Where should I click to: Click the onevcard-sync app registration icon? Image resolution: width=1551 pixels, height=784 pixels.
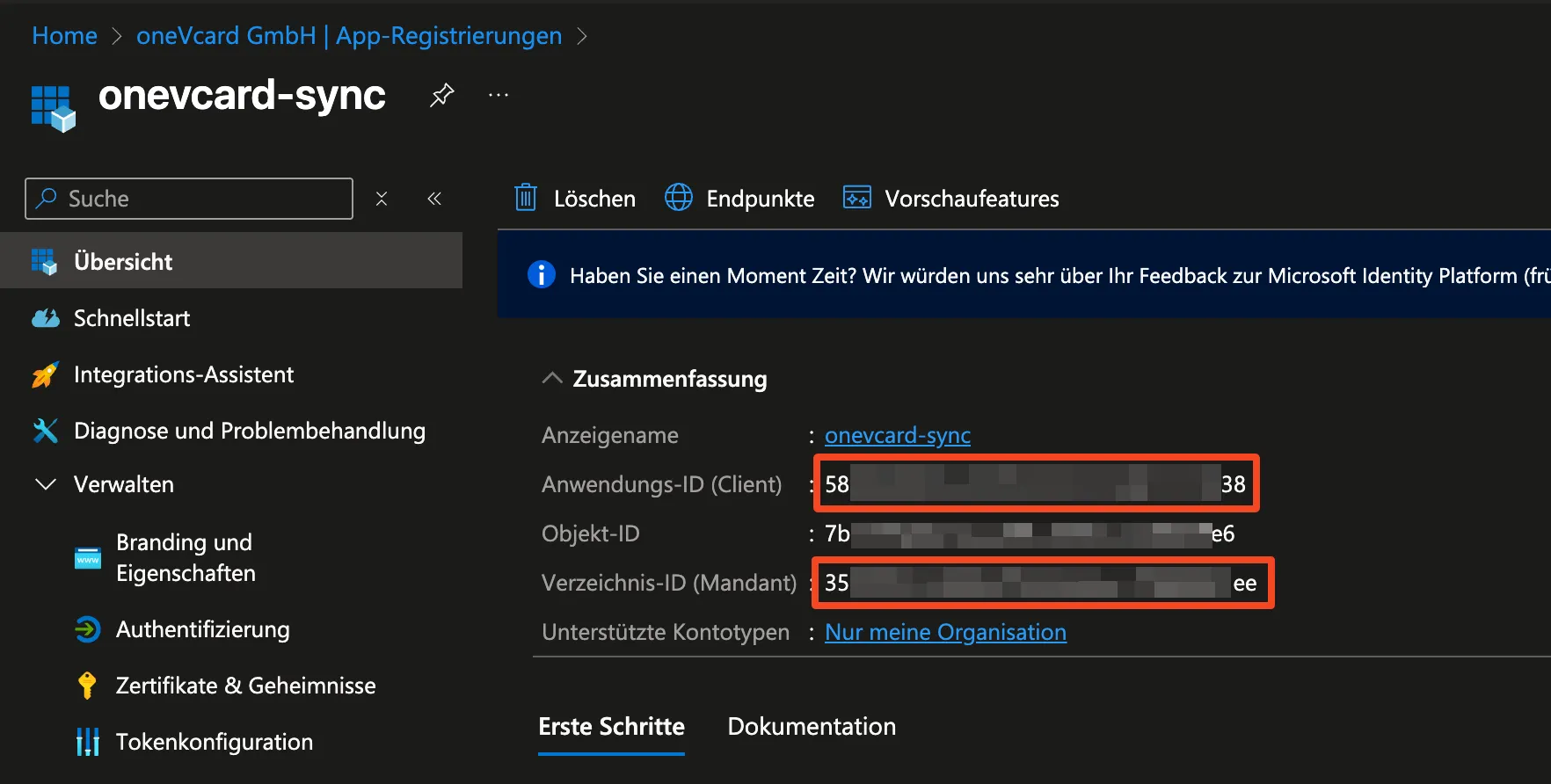[x=54, y=108]
